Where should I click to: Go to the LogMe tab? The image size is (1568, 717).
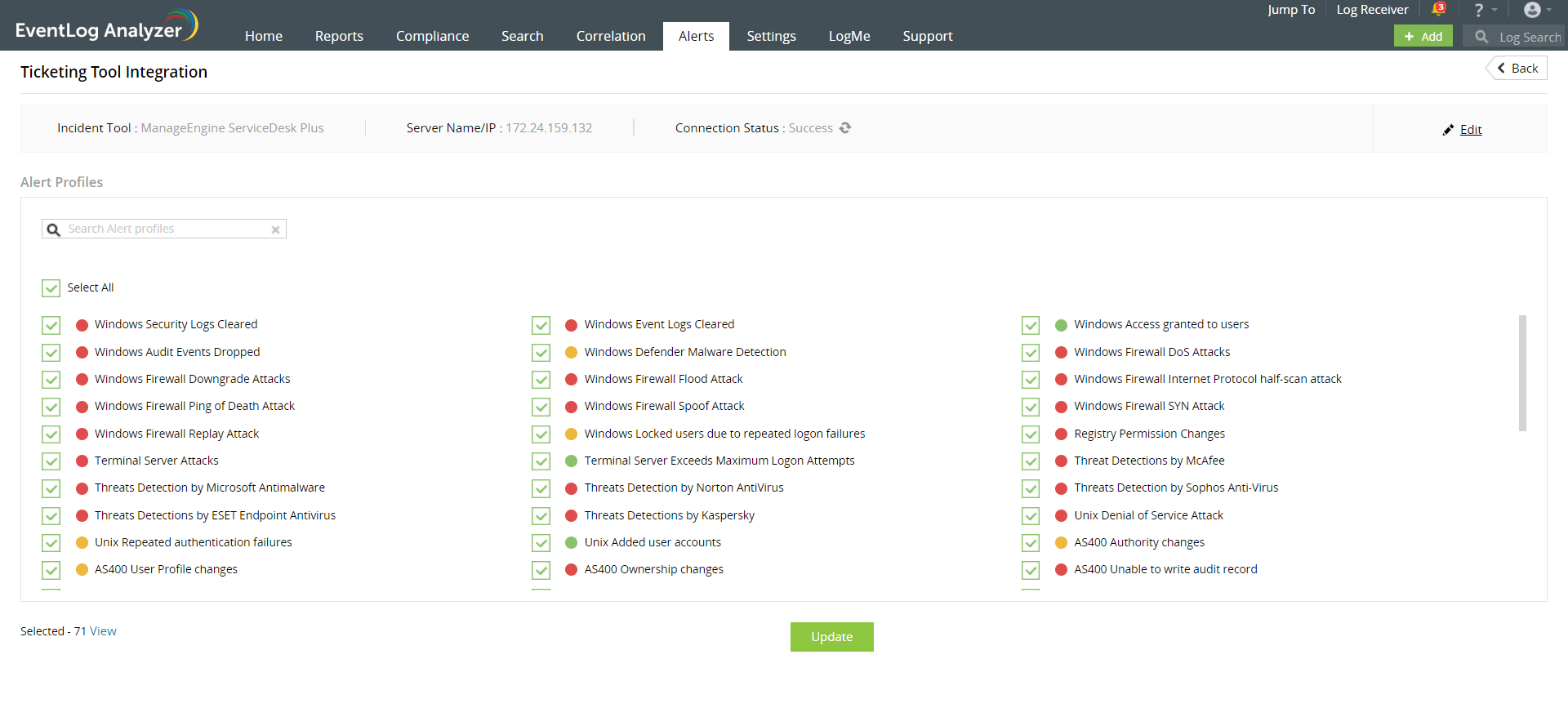coord(849,36)
